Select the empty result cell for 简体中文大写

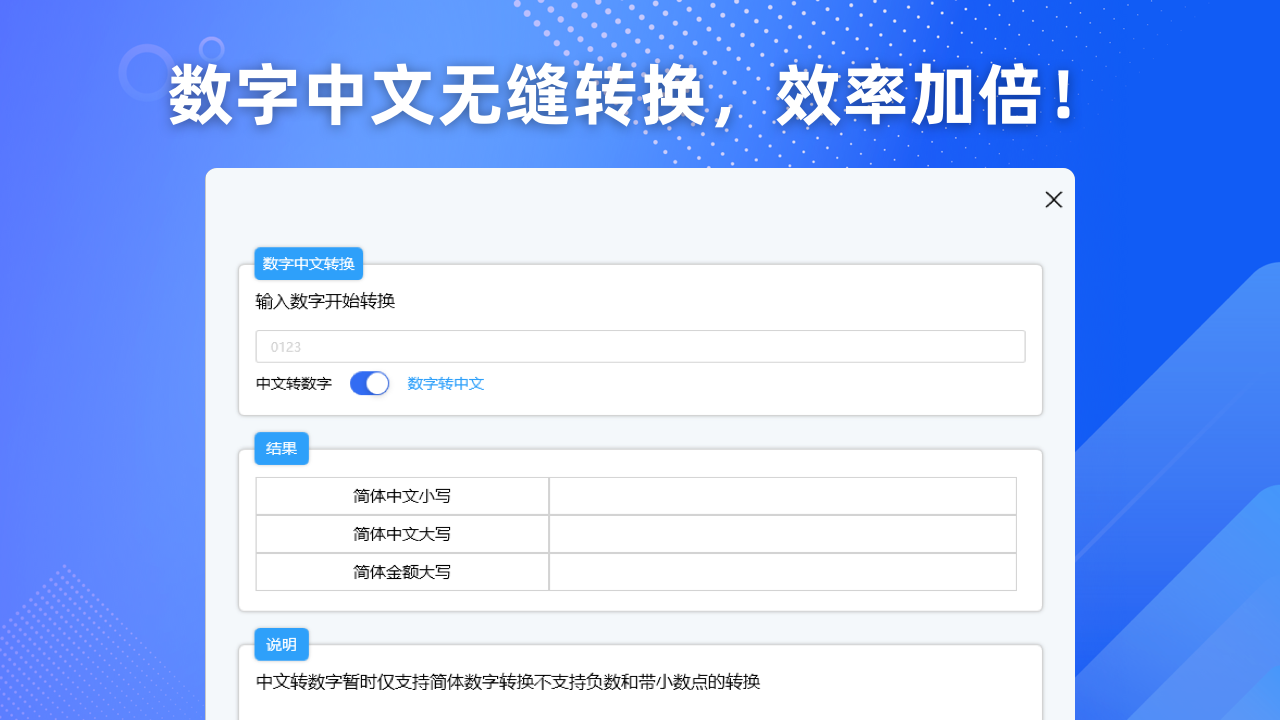tap(782, 533)
